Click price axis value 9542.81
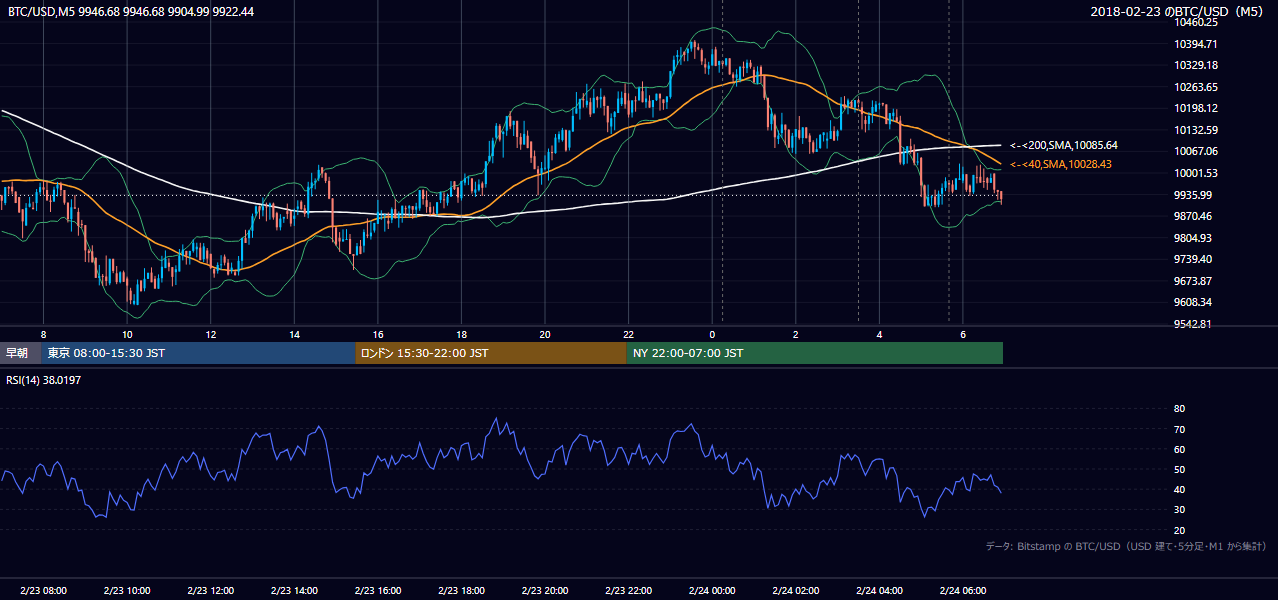 1193,324
